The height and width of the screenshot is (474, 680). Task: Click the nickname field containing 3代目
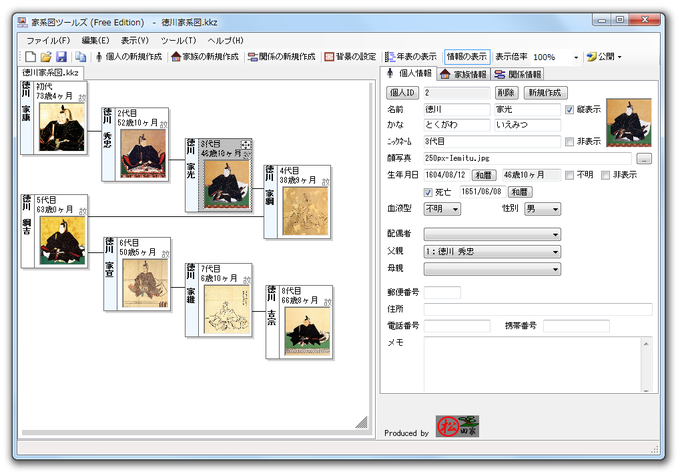click(x=492, y=141)
